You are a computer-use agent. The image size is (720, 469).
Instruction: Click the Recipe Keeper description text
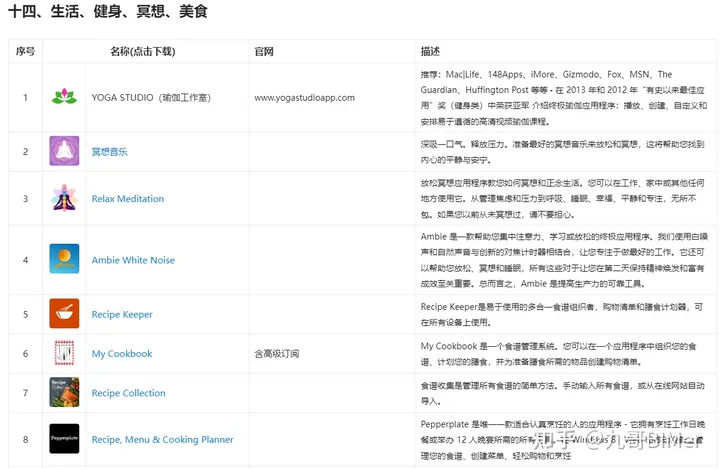(x=562, y=314)
